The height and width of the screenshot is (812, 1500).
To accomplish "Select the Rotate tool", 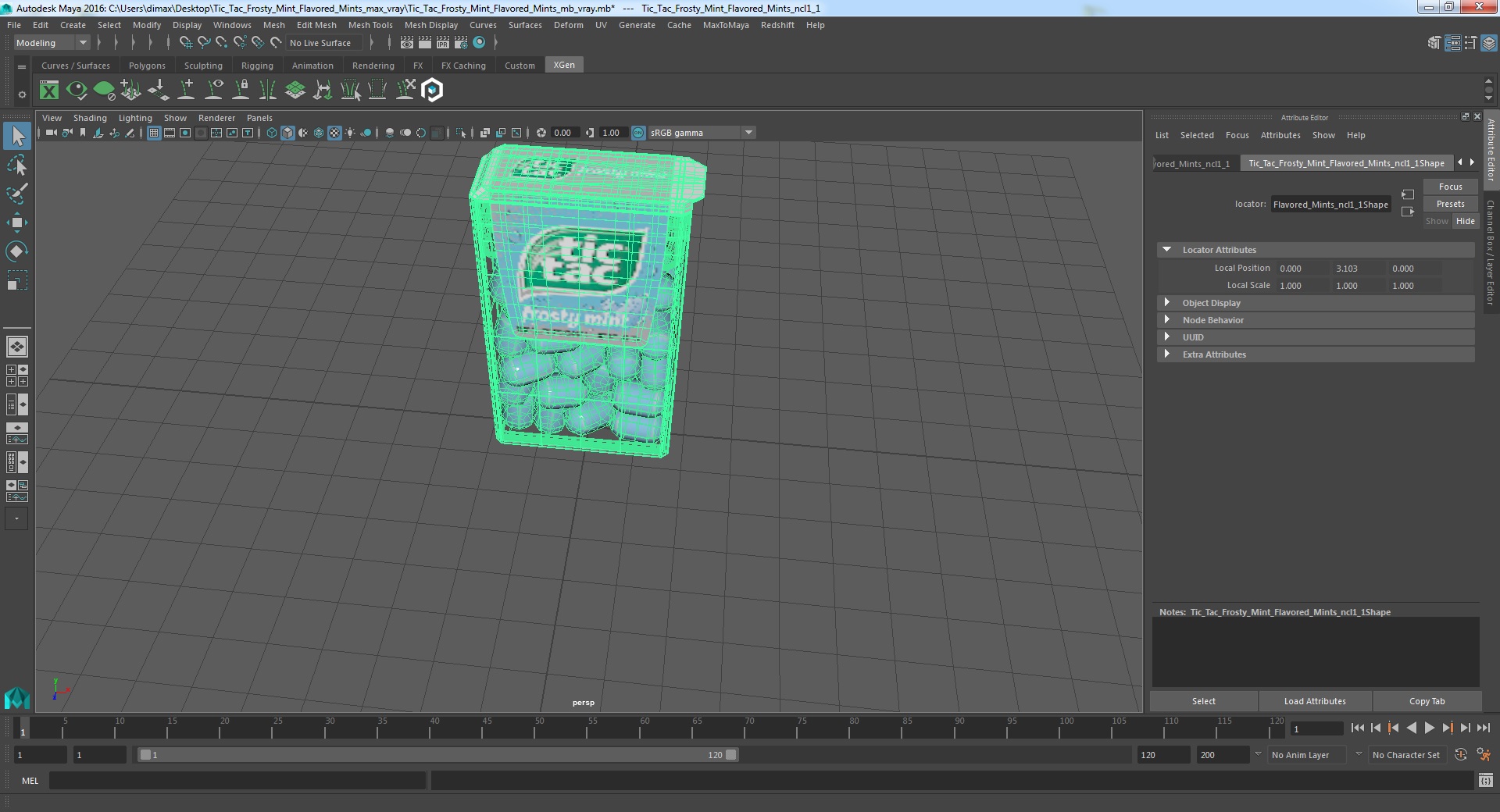I will pos(17,251).
